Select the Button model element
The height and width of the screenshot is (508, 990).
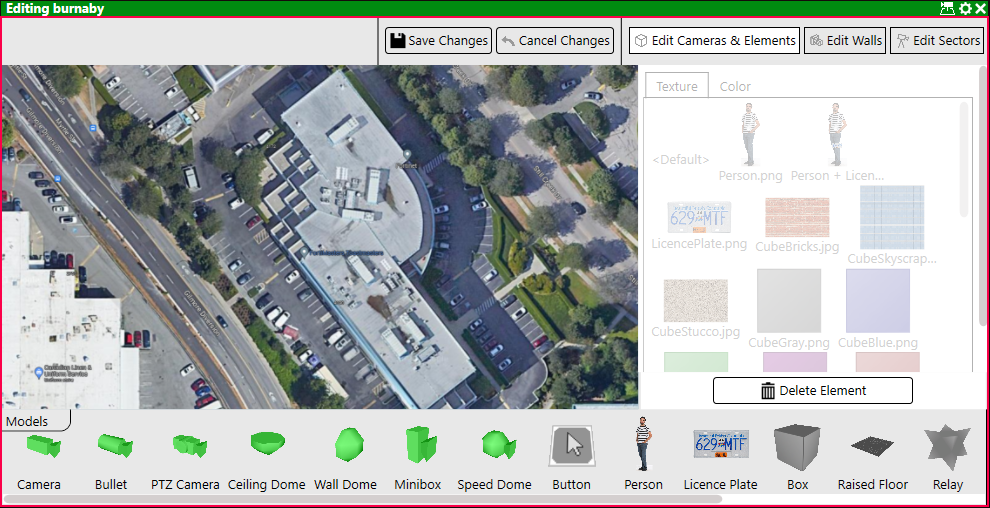pyautogui.click(x=571, y=446)
